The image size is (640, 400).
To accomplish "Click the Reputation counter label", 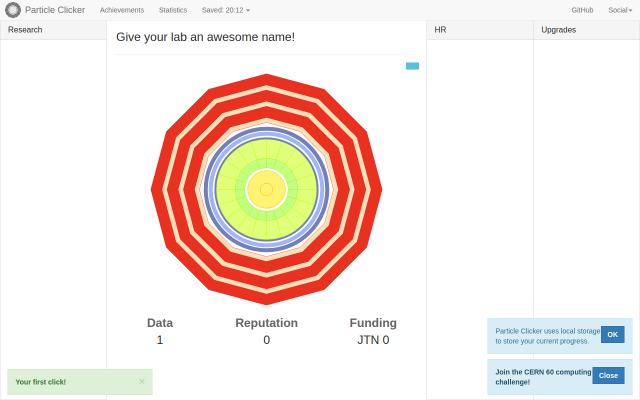I will point(267,323).
